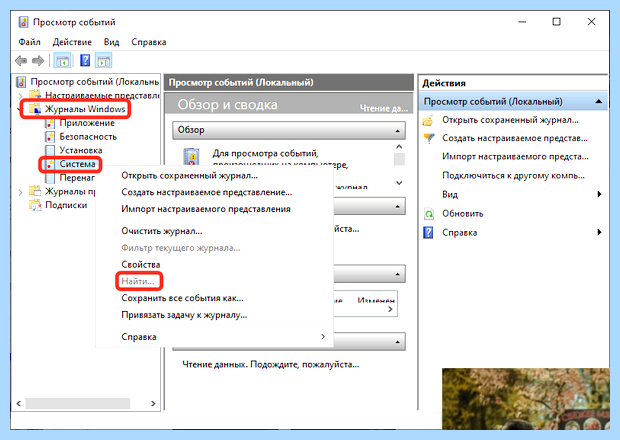
Task: Toggle the console tree pane toolbar icon
Action: click(x=62, y=61)
